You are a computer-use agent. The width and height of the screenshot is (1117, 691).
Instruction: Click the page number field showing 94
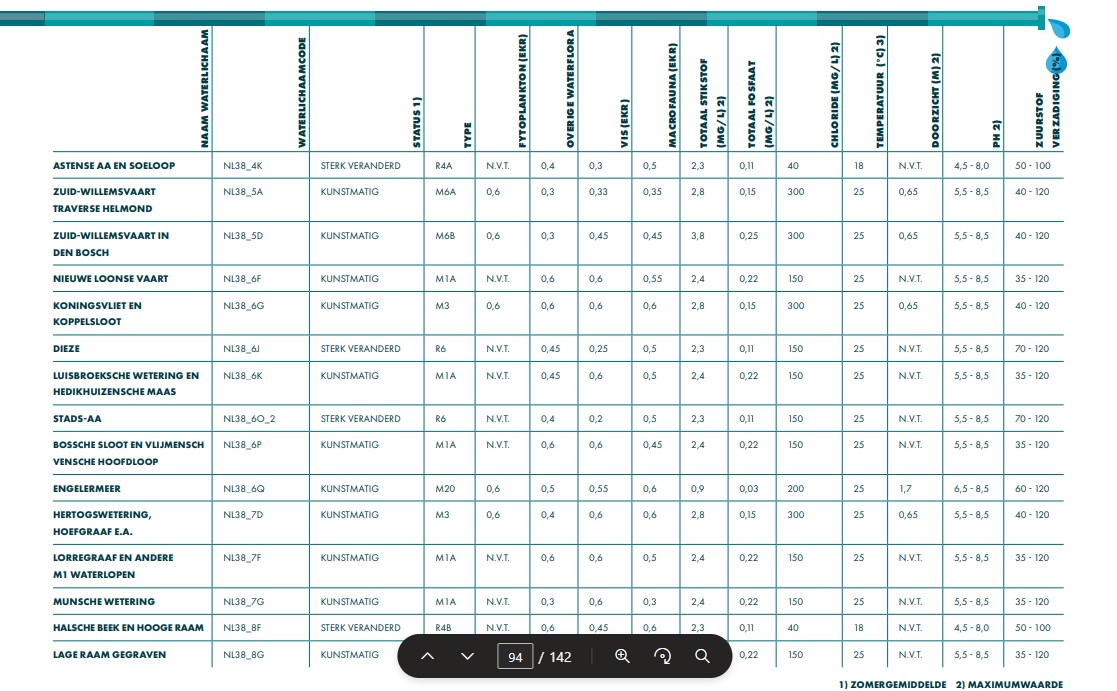point(515,657)
